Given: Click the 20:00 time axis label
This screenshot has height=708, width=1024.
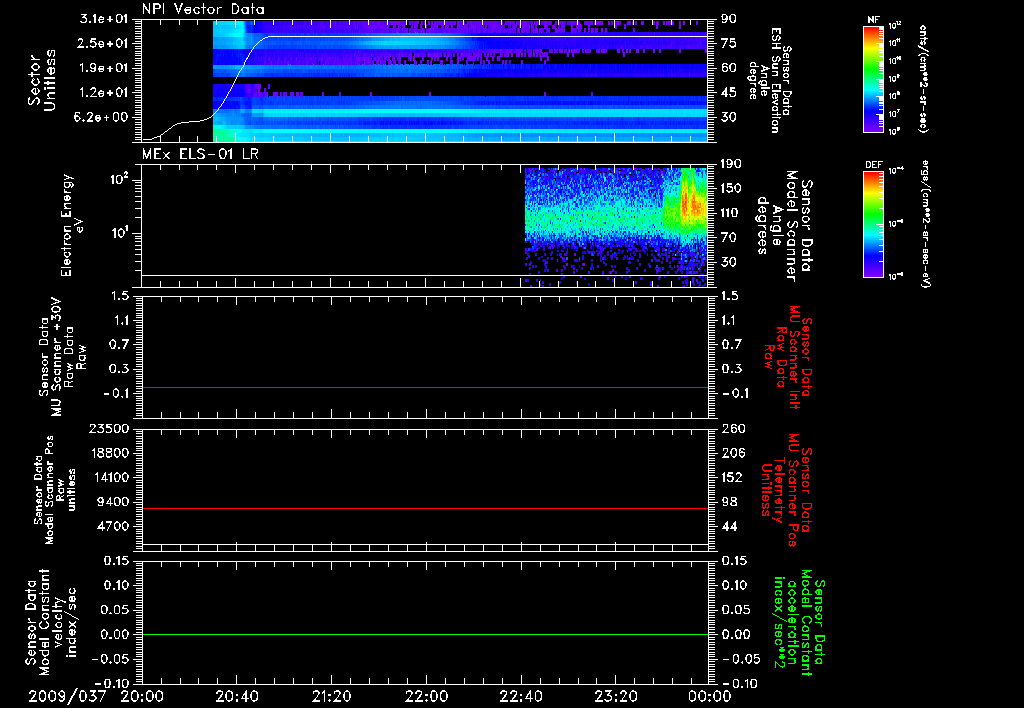Looking at the screenshot, I should click(142, 696).
